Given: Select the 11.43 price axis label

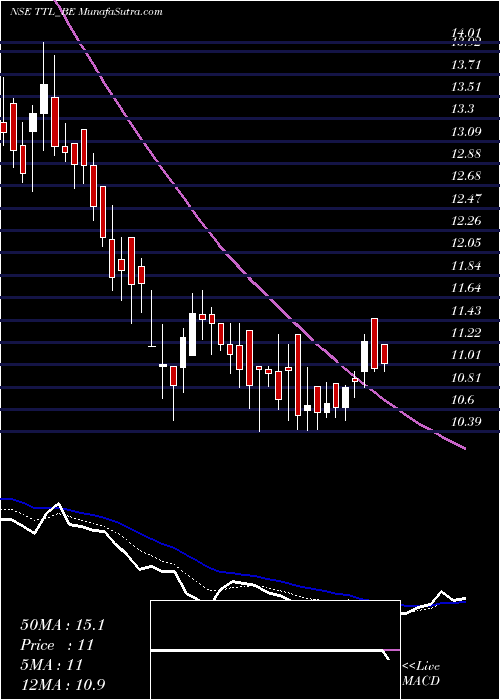Looking at the screenshot, I should 467,310.
